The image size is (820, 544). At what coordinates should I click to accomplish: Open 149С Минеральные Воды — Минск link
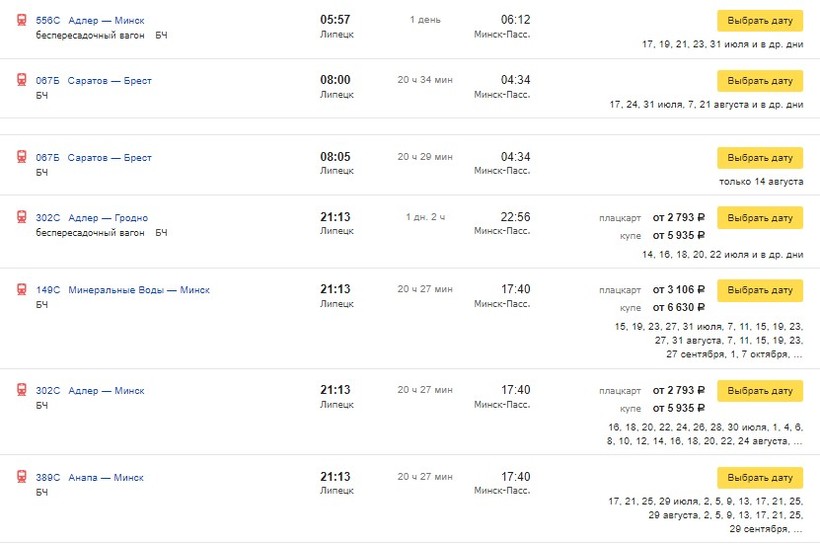[x=139, y=290]
